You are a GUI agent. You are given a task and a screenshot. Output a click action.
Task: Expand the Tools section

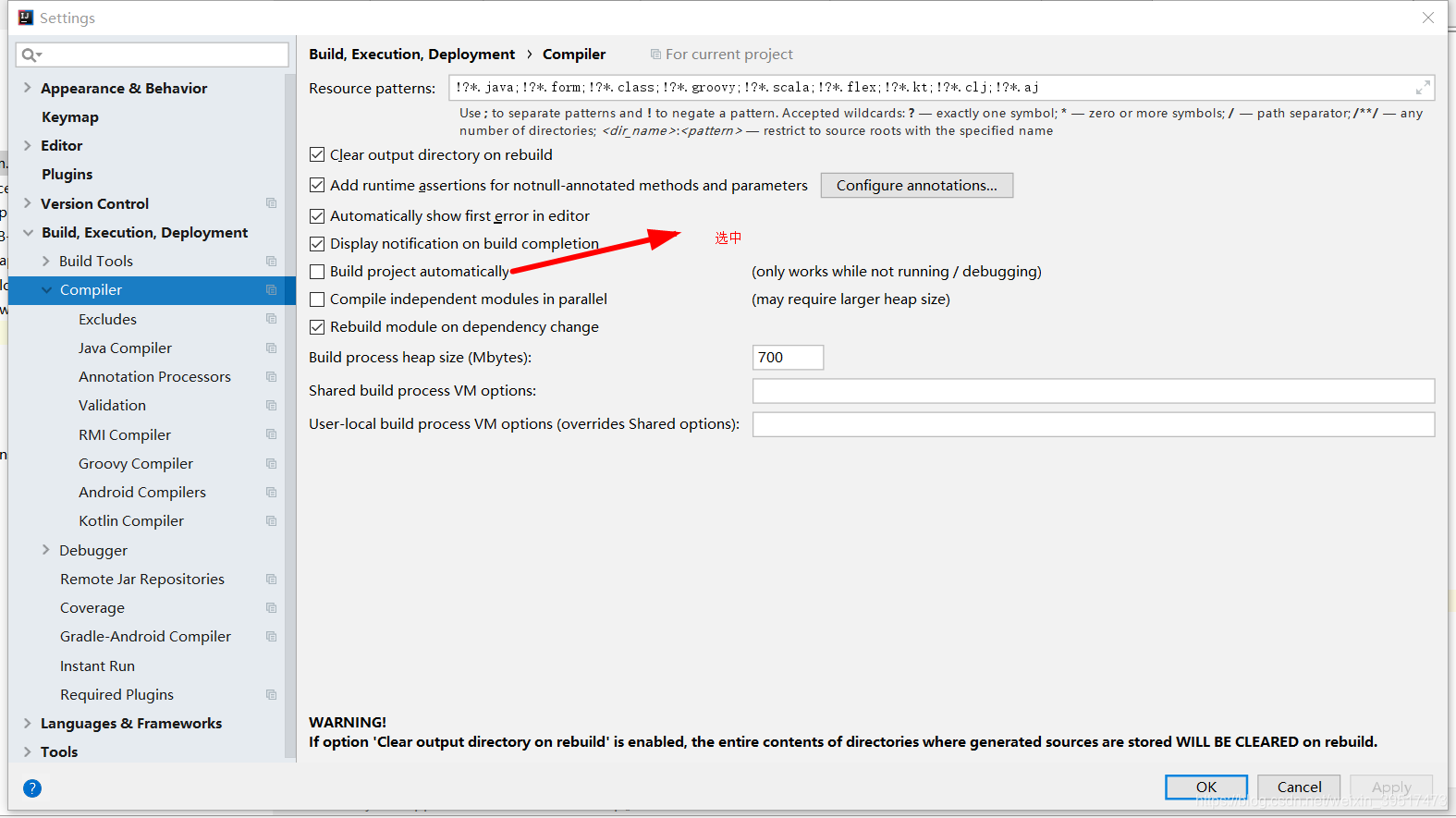(28, 751)
